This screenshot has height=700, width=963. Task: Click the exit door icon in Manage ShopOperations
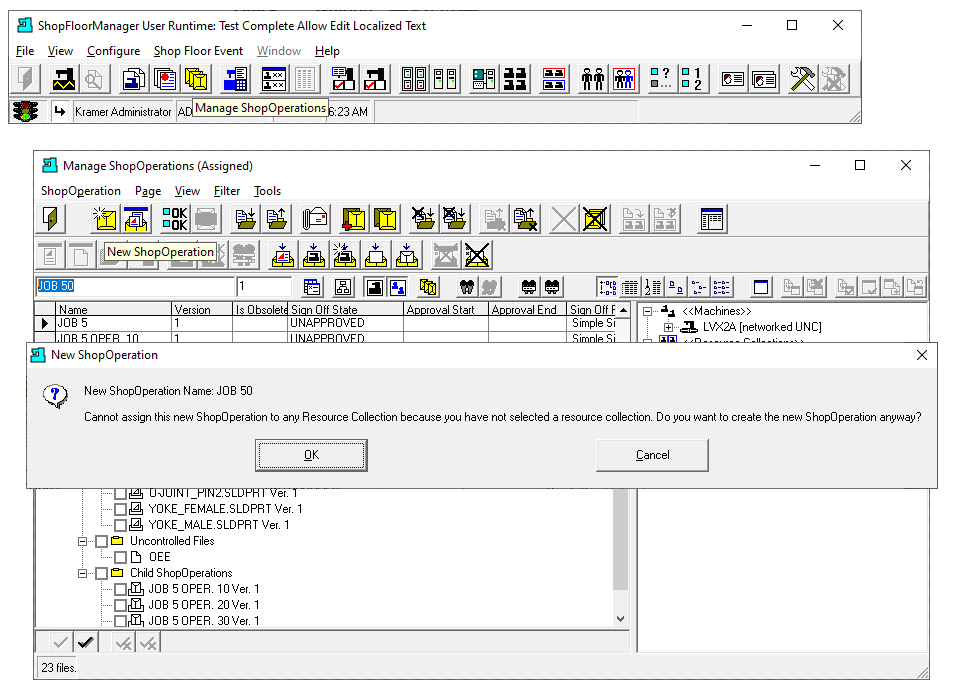point(50,219)
